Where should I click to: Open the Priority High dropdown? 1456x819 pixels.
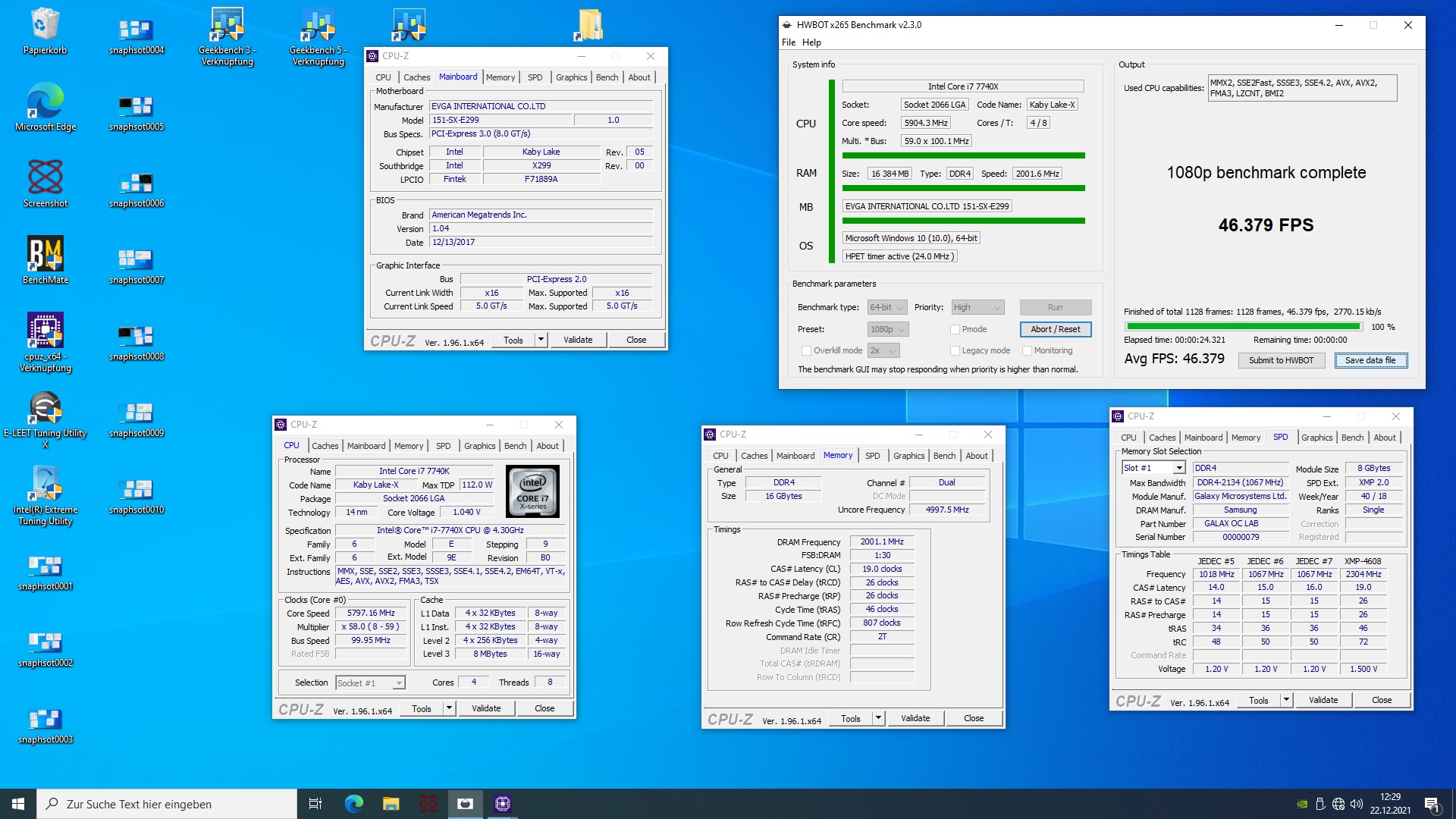[x=977, y=307]
